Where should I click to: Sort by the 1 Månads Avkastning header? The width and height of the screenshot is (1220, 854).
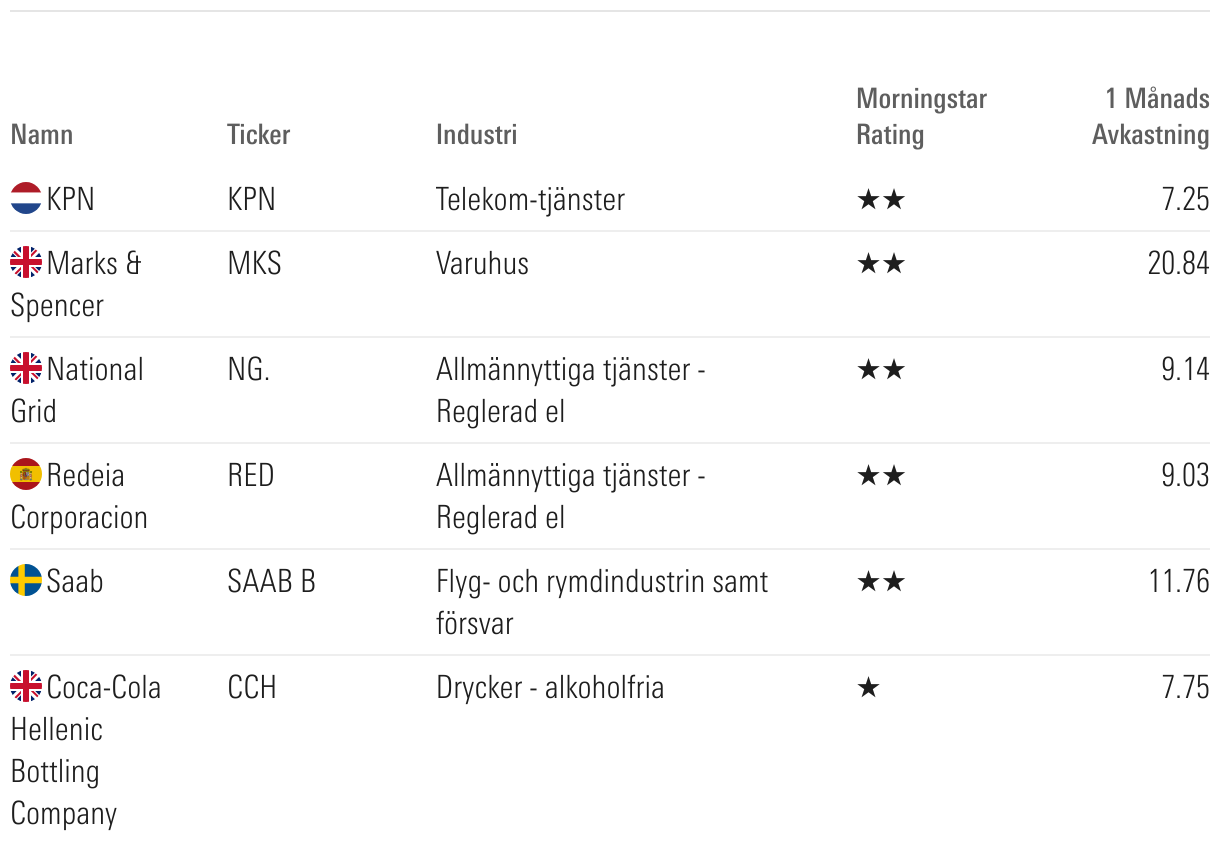1151,116
